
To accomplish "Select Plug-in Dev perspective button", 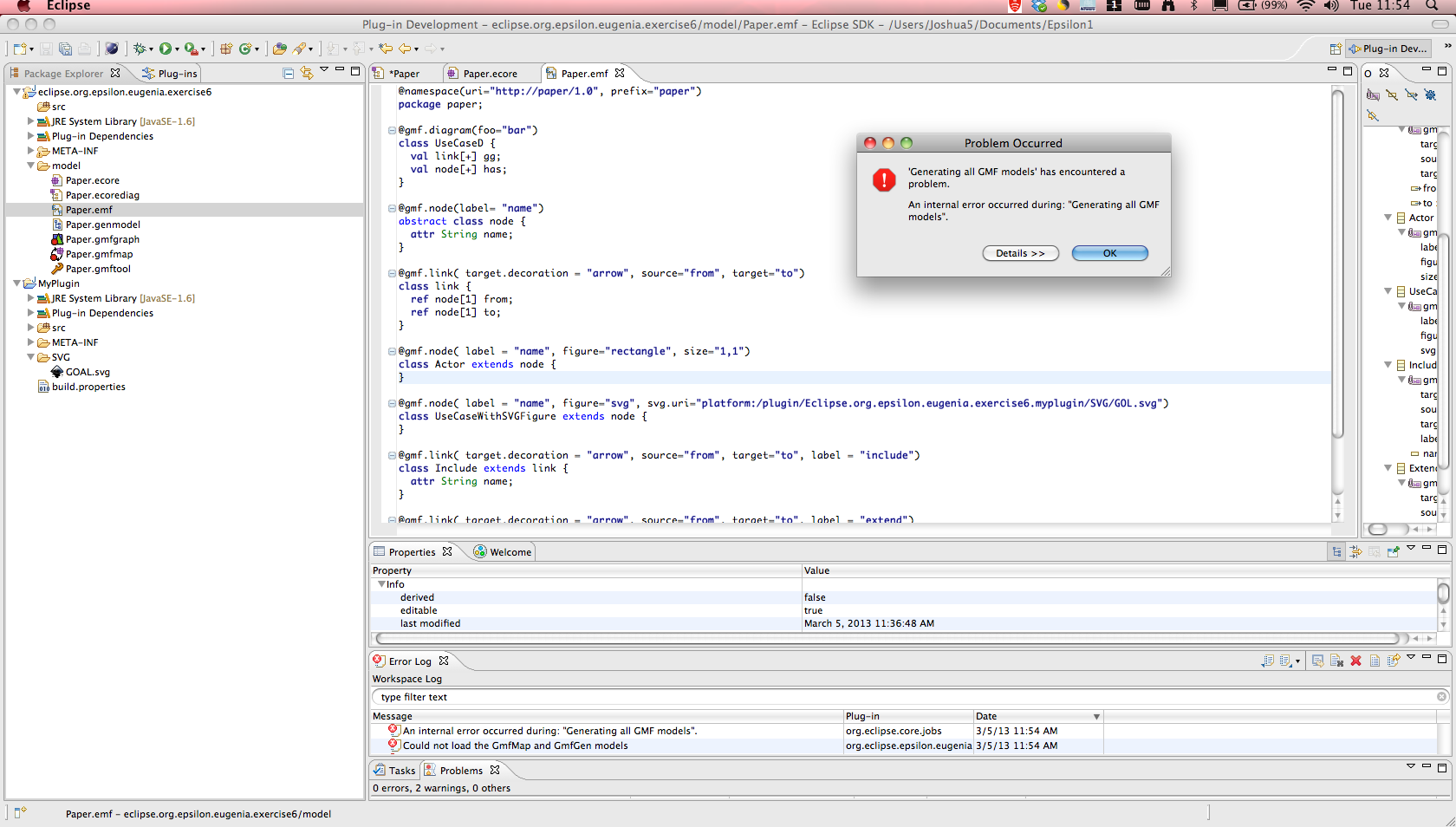I will point(1388,49).
